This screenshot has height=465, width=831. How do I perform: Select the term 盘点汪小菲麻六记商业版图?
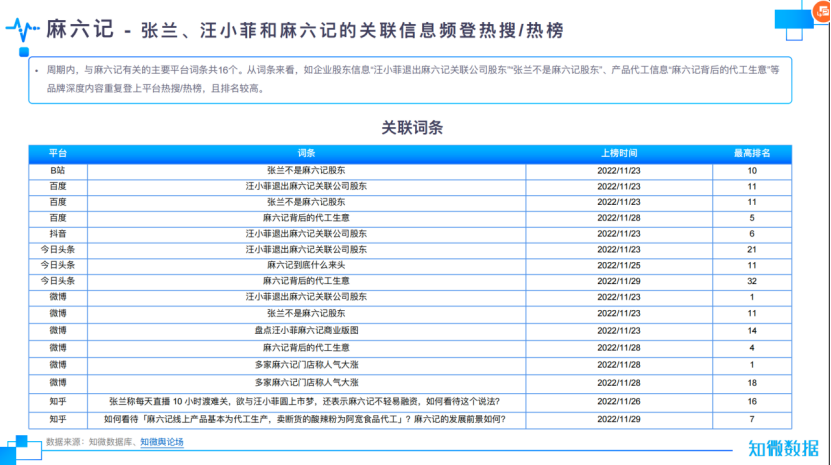click(306, 330)
